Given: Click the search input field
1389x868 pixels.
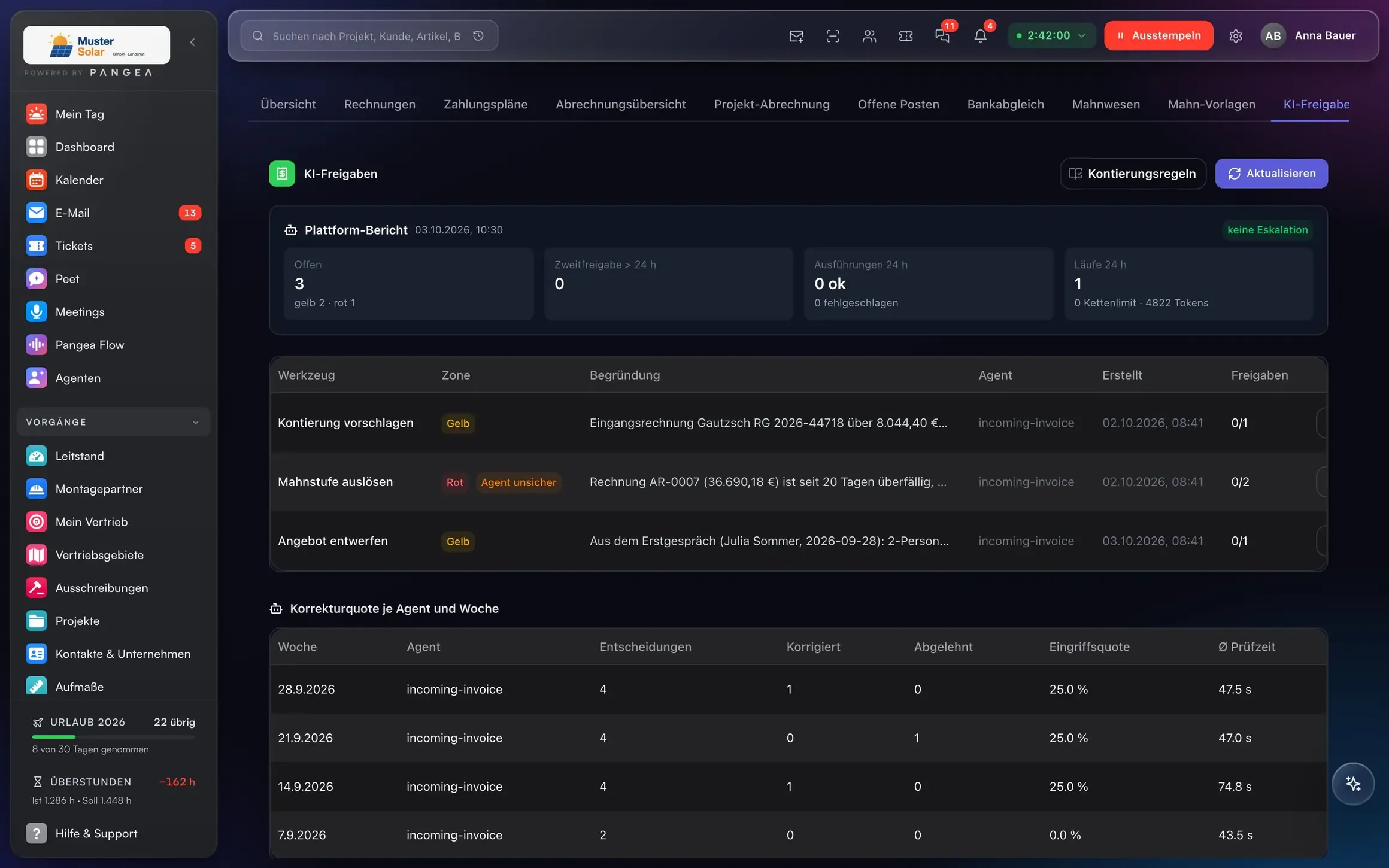Looking at the screenshot, I should [369, 36].
